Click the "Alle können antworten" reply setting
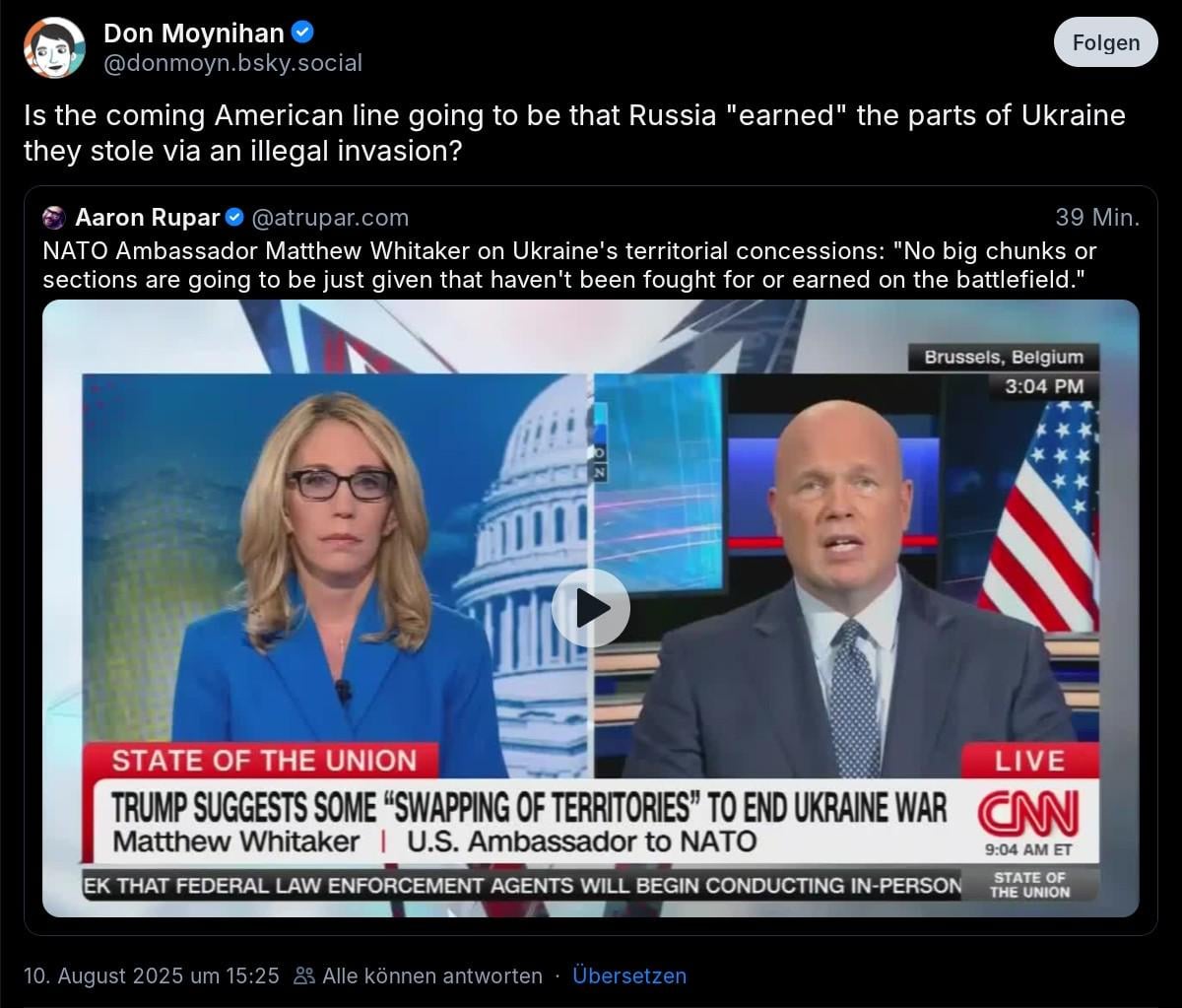 point(432,975)
